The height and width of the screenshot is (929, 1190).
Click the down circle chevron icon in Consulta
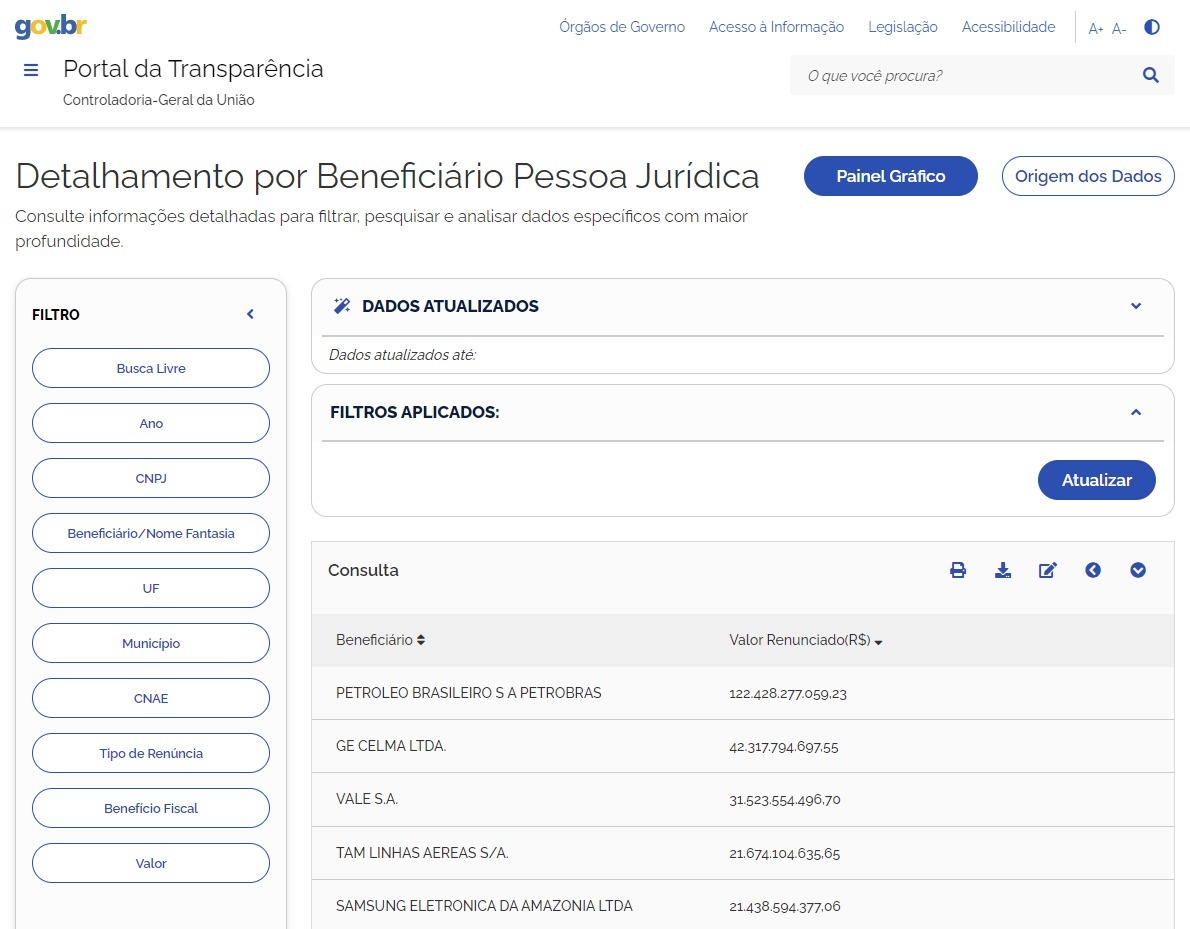point(1138,570)
